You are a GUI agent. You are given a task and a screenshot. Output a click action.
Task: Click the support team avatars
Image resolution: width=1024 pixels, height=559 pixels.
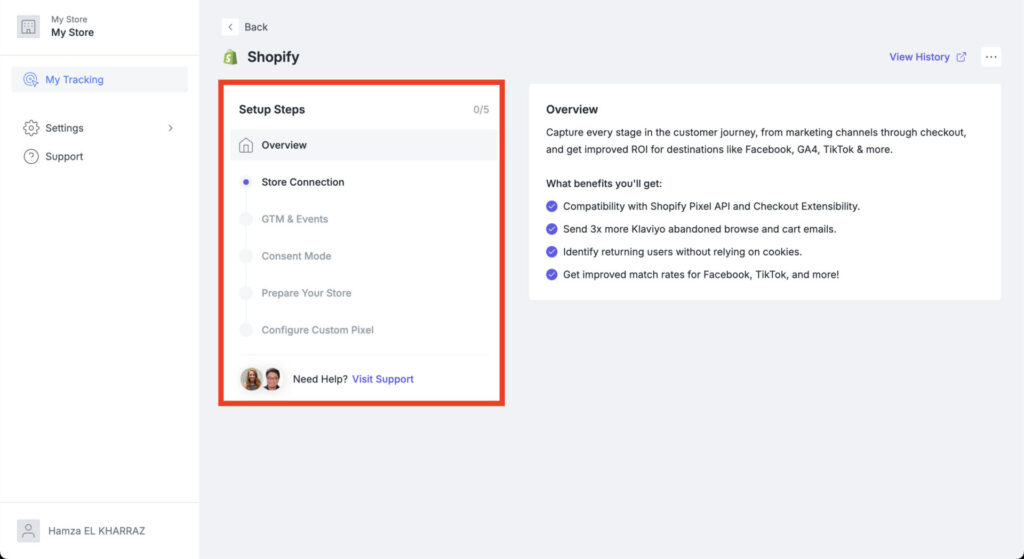tap(262, 379)
